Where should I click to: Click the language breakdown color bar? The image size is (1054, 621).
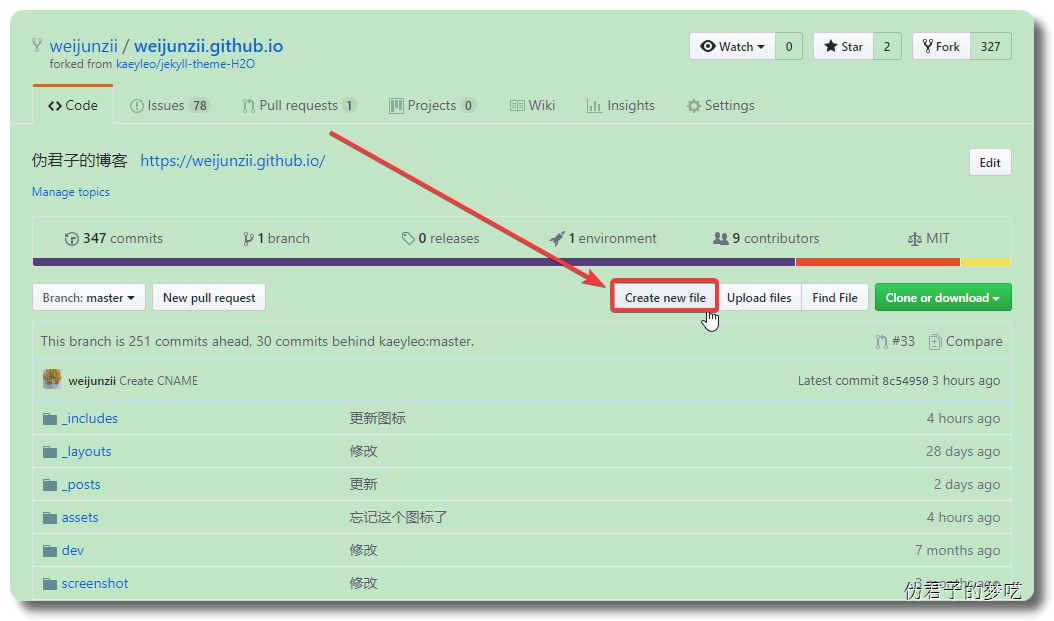coord(522,262)
